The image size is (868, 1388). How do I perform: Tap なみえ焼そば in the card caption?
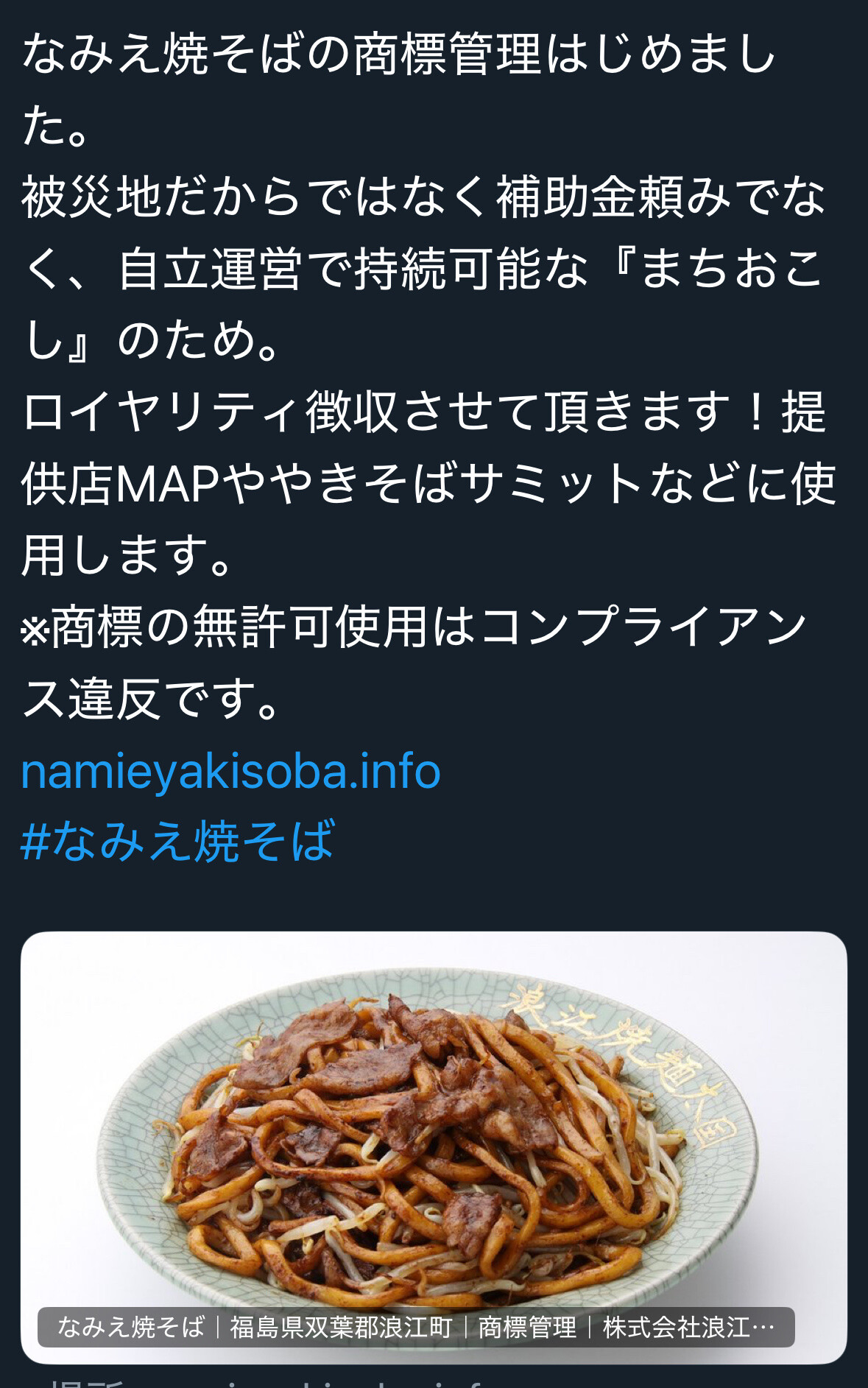[131, 1327]
